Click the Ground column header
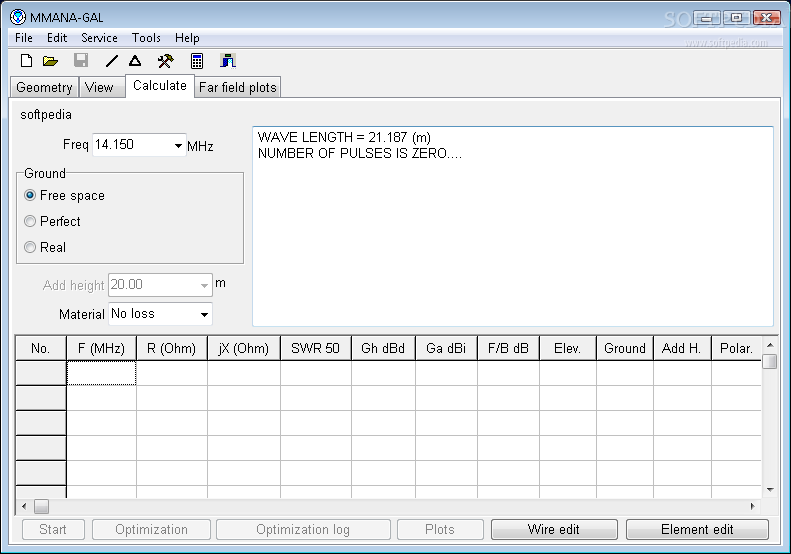This screenshot has height=554, width=791. (625, 348)
